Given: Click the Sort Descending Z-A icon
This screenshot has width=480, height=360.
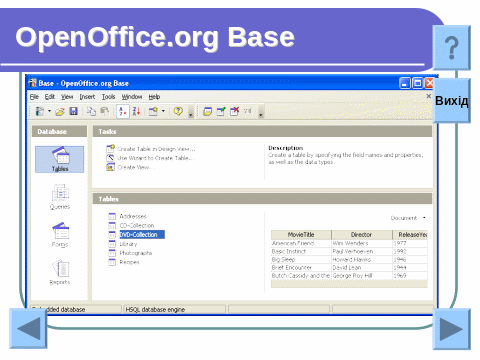Looking at the screenshot, I should [x=136, y=111].
